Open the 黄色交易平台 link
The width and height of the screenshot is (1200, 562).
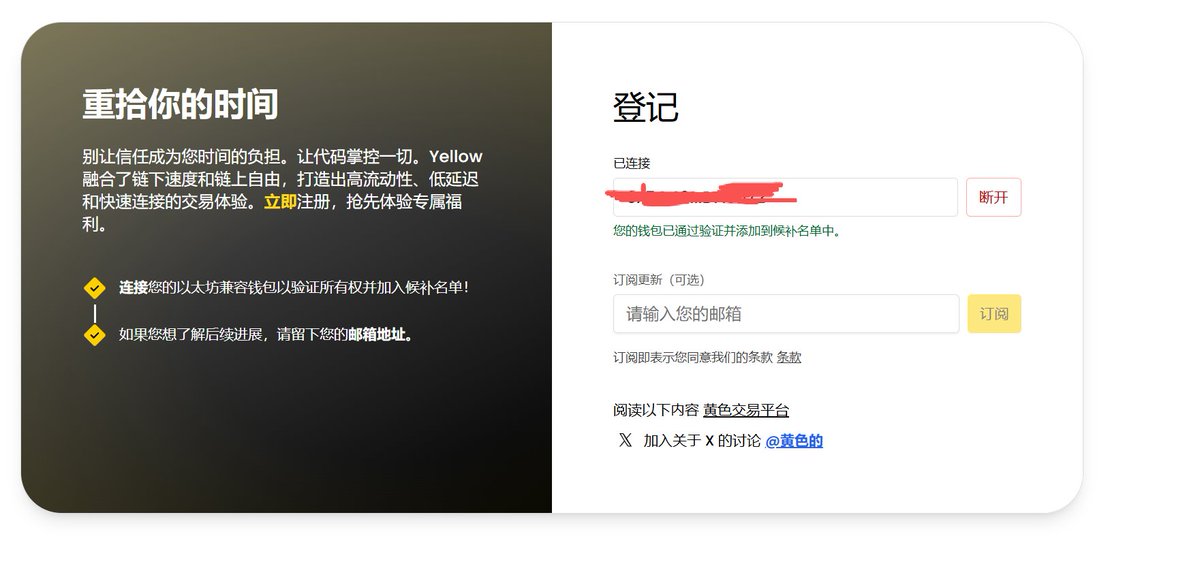[x=746, y=410]
